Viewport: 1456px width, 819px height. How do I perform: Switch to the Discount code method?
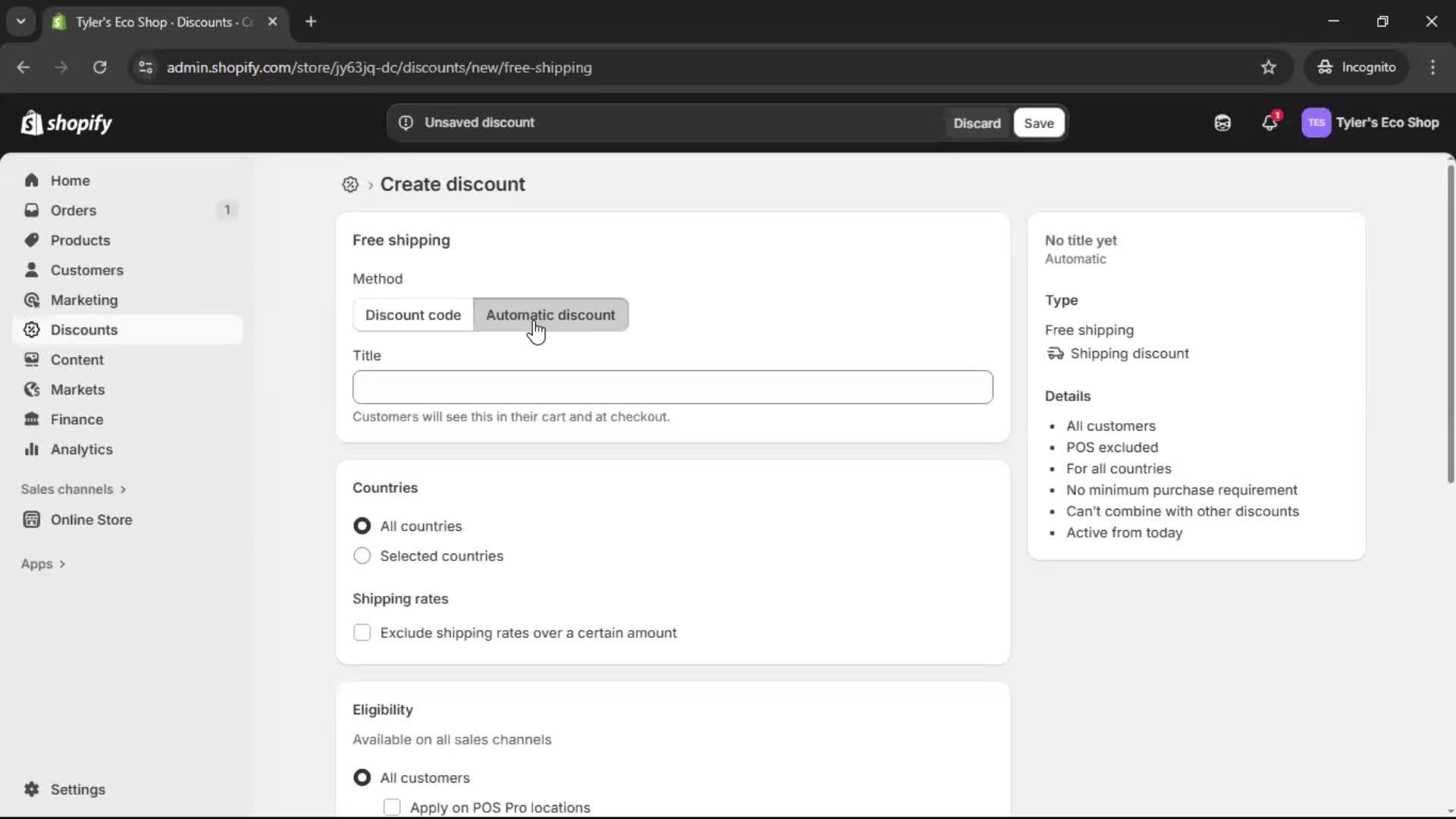pos(413,315)
